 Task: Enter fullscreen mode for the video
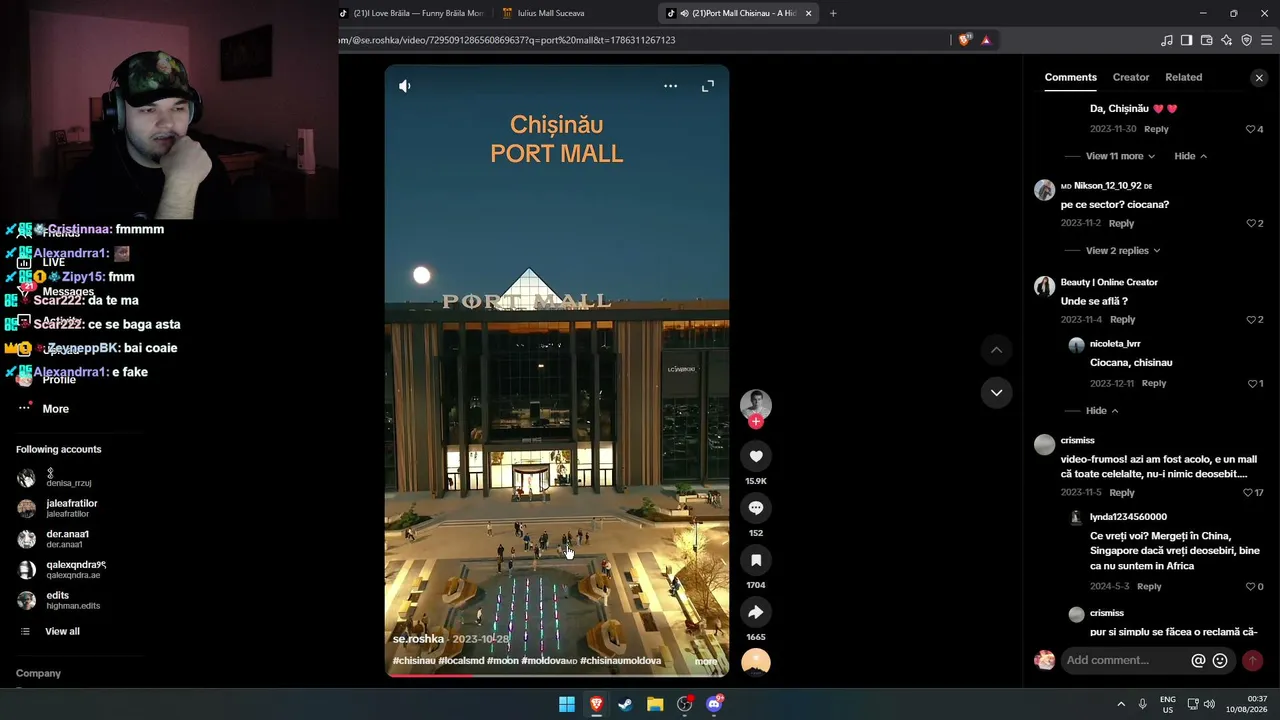708,86
